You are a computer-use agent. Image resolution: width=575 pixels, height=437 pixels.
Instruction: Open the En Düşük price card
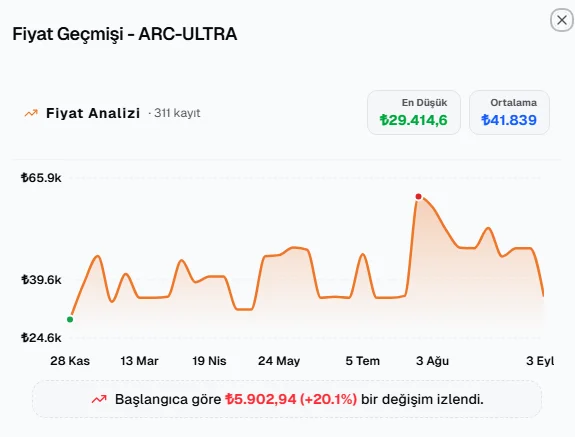coord(414,113)
